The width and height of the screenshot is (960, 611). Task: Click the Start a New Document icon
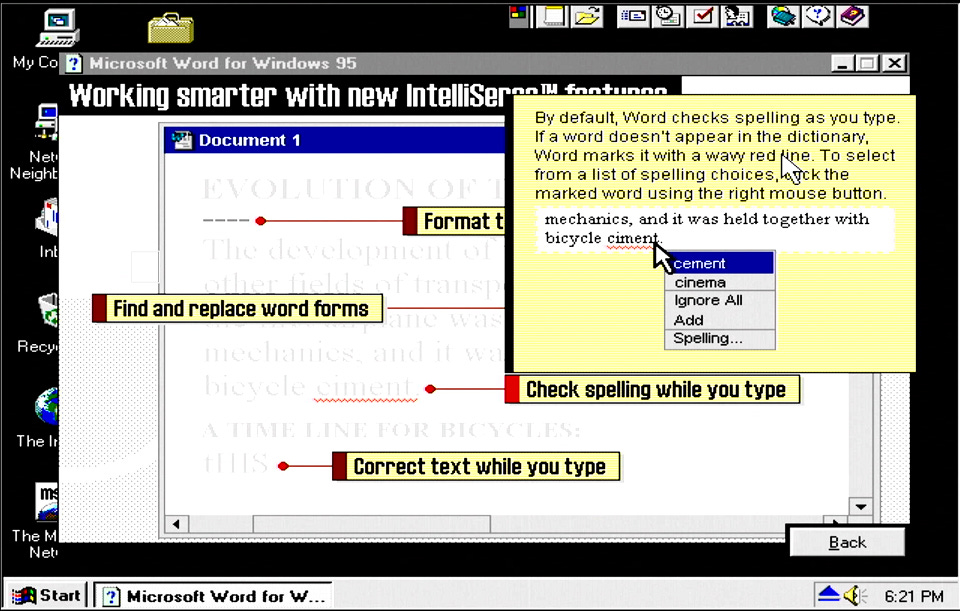coord(552,17)
